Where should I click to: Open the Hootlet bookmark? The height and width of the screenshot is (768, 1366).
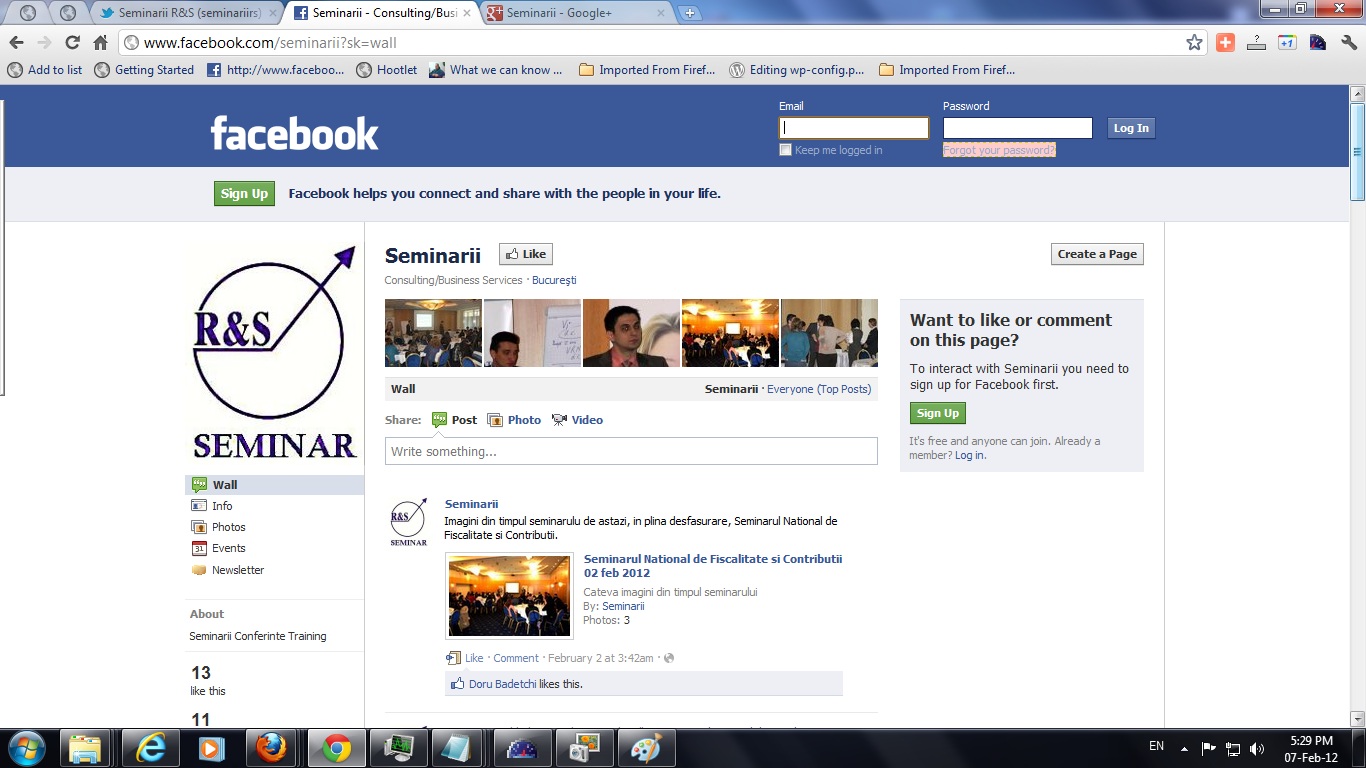[387, 70]
